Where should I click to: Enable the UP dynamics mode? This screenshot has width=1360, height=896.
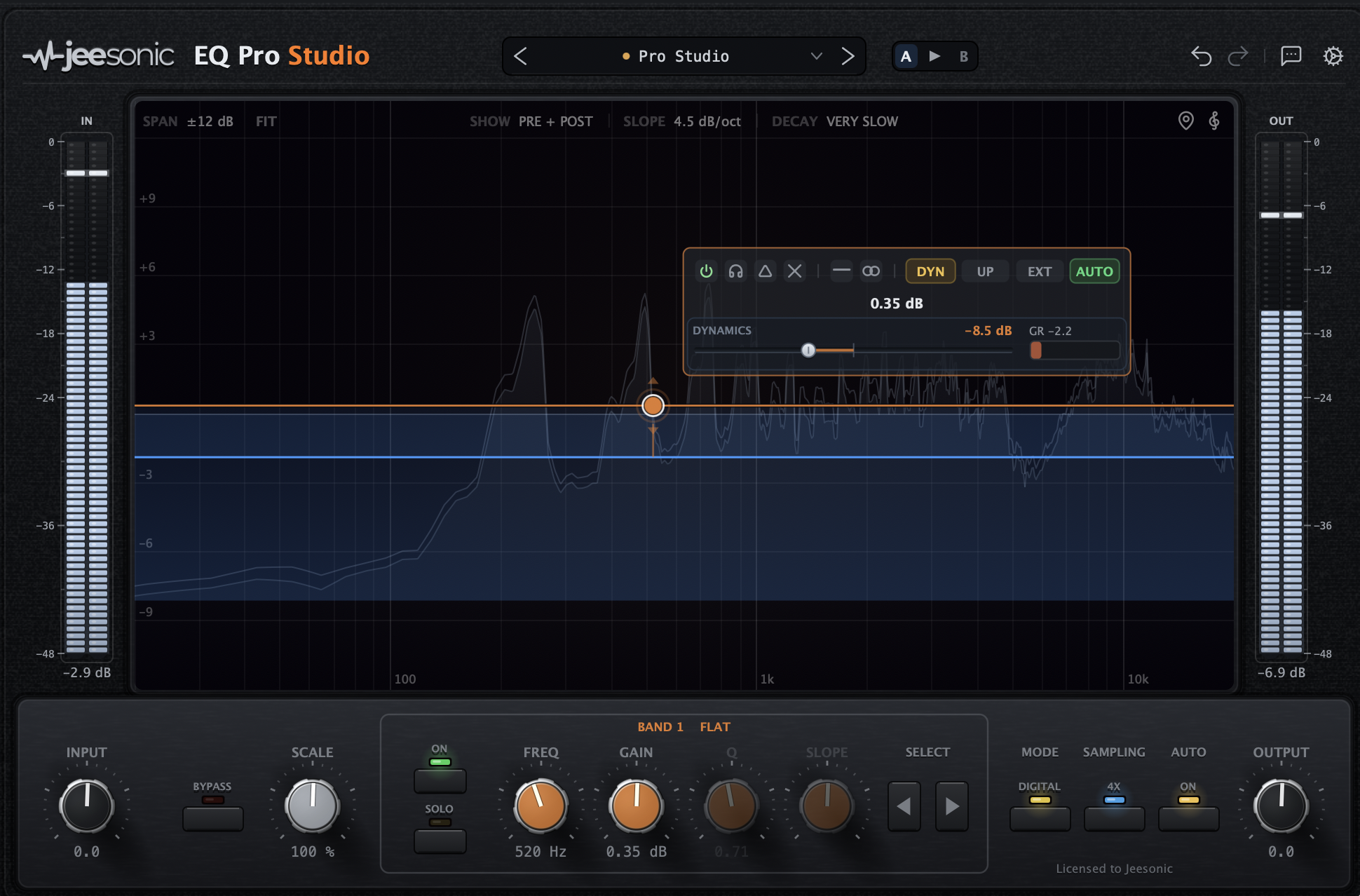click(x=985, y=271)
